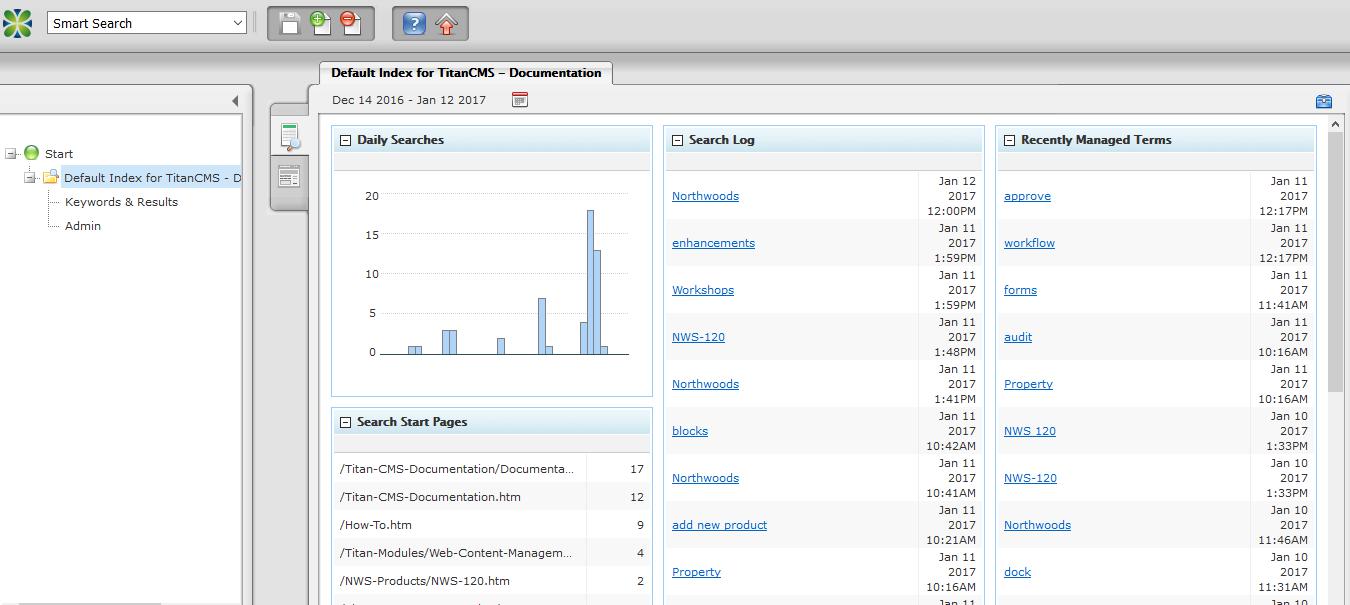Viewport: 1350px width, 605px height.
Task: Open the Smart Search dropdown
Action: tap(147, 23)
